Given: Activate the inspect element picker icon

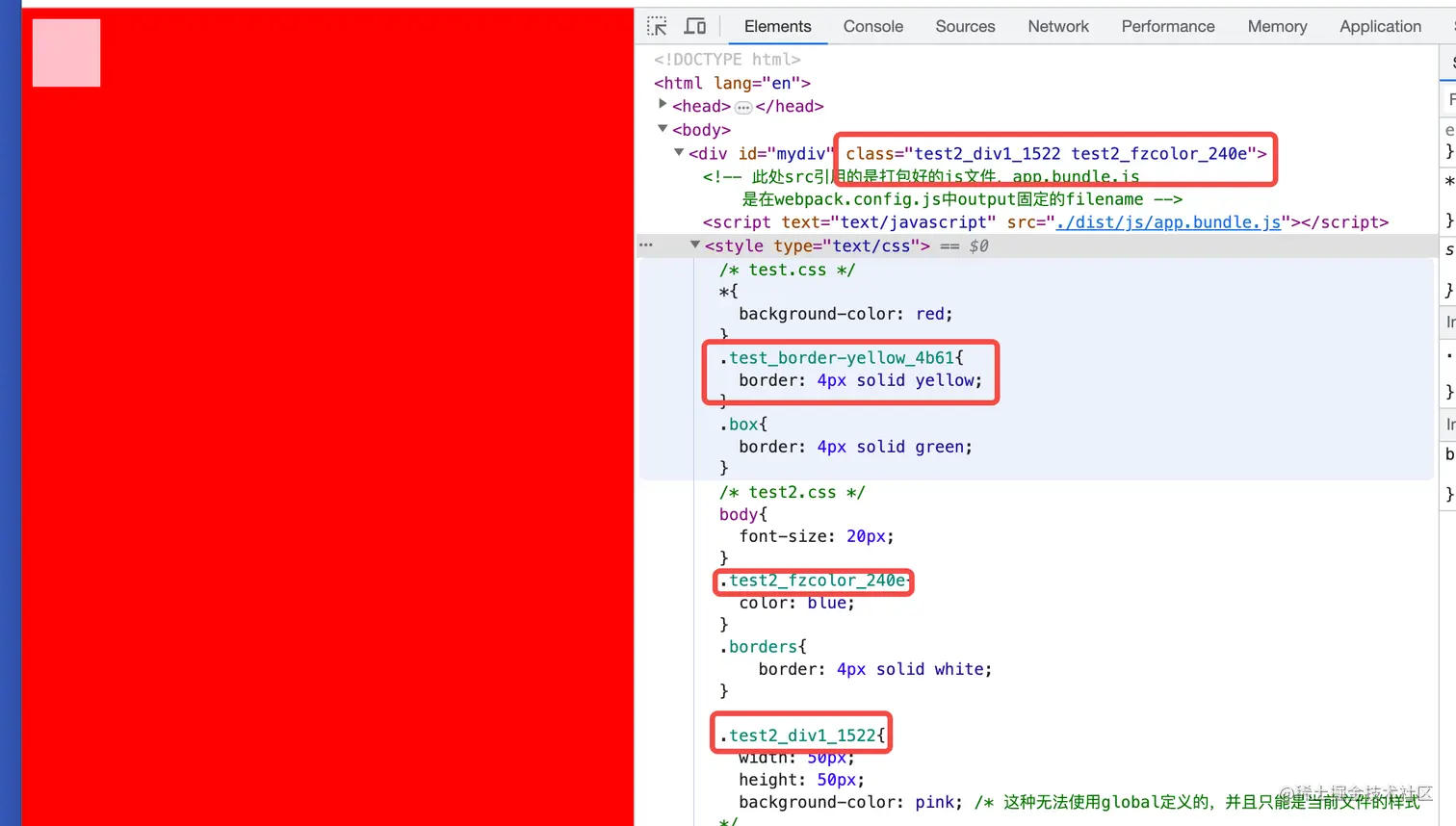Looking at the screenshot, I should [657, 26].
